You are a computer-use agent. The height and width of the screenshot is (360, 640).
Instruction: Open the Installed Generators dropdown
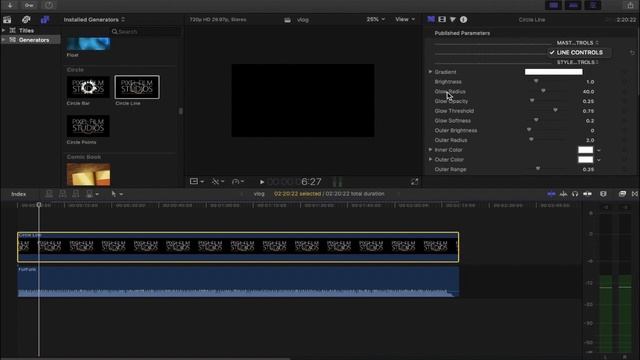point(94,20)
